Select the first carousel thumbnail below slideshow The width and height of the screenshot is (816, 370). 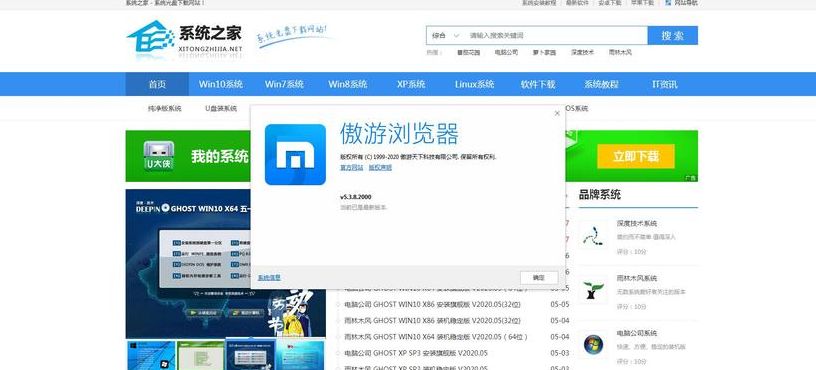[151, 355]
